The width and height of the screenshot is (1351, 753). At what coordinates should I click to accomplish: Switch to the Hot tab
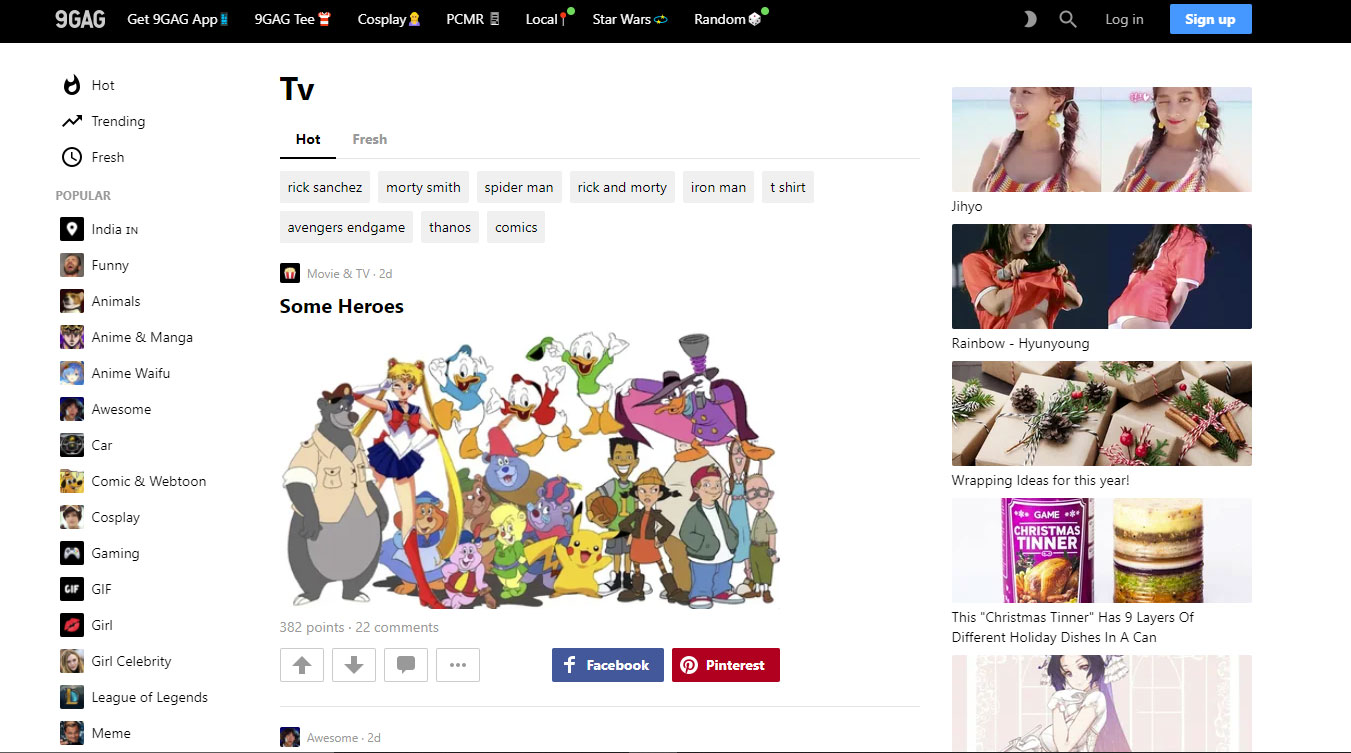(308, 139)
